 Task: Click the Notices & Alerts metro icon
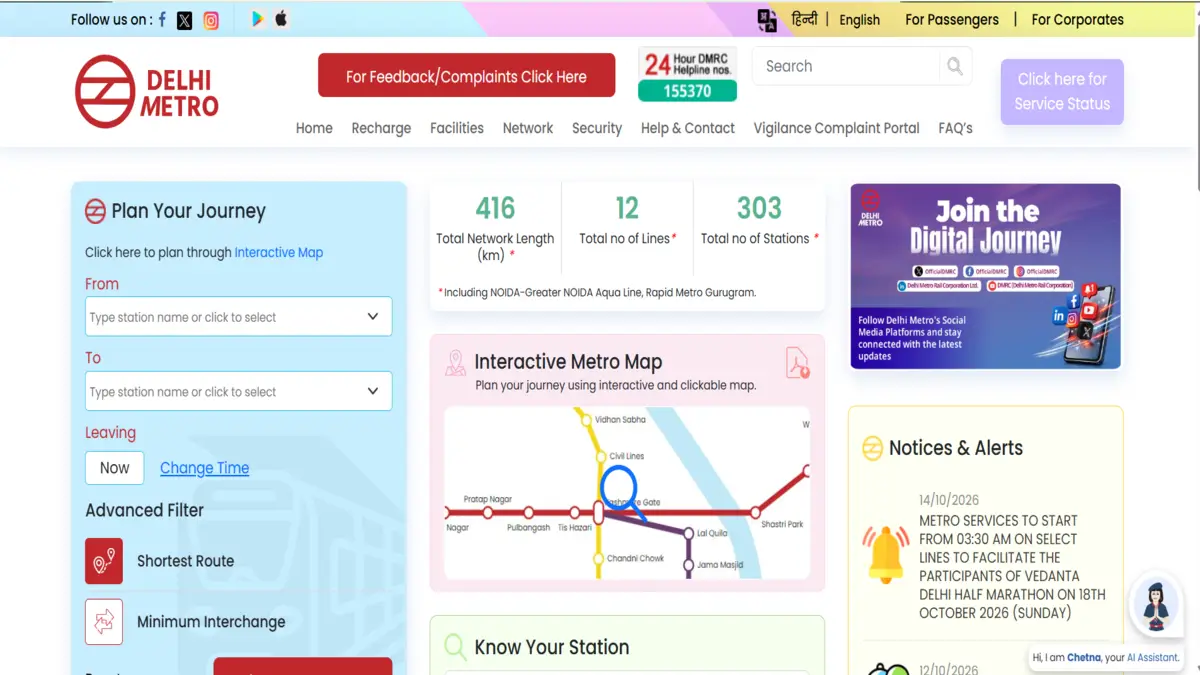coord(873,448)
